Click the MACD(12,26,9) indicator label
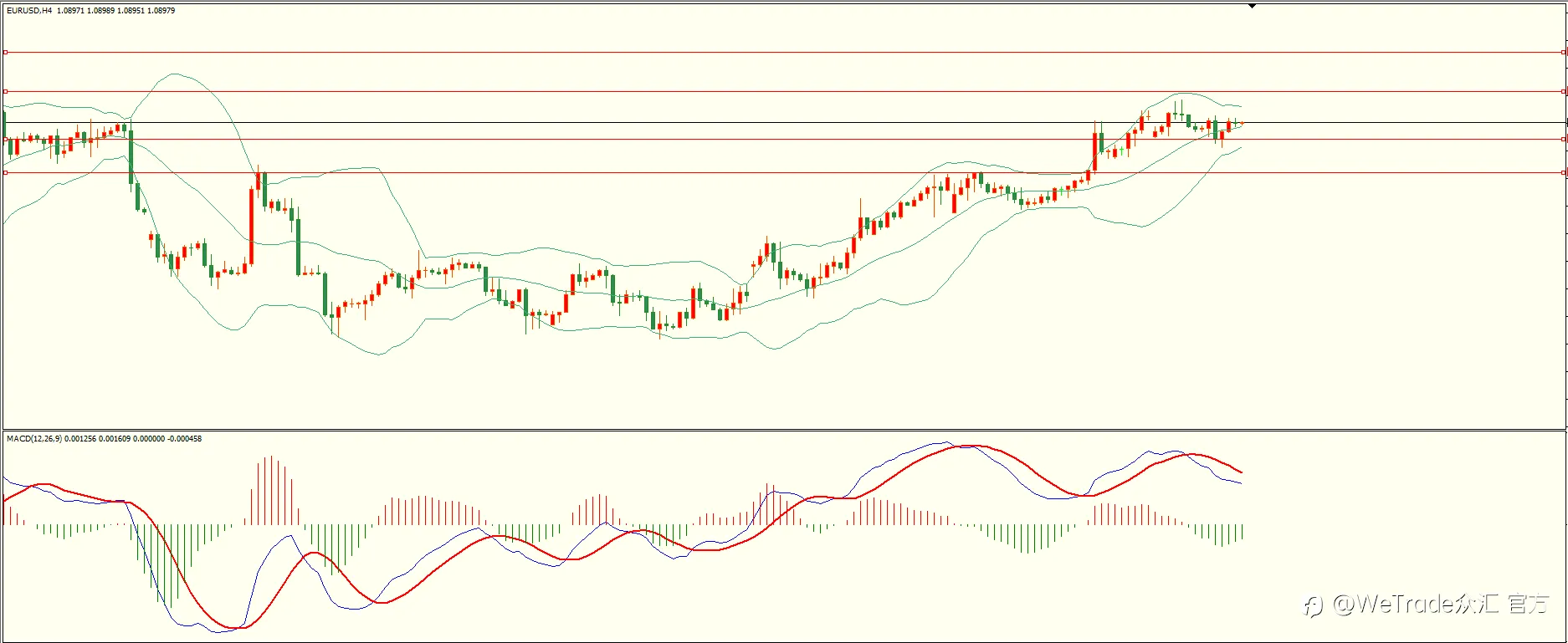This screenshot has height=643, width=1568. click(33, 439)
